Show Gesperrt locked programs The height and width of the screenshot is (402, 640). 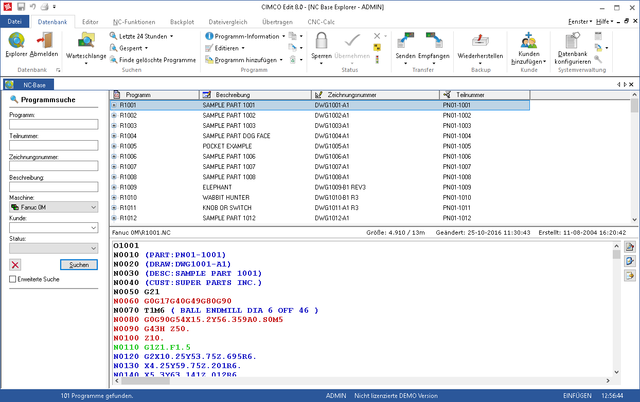tap(131, 48)
